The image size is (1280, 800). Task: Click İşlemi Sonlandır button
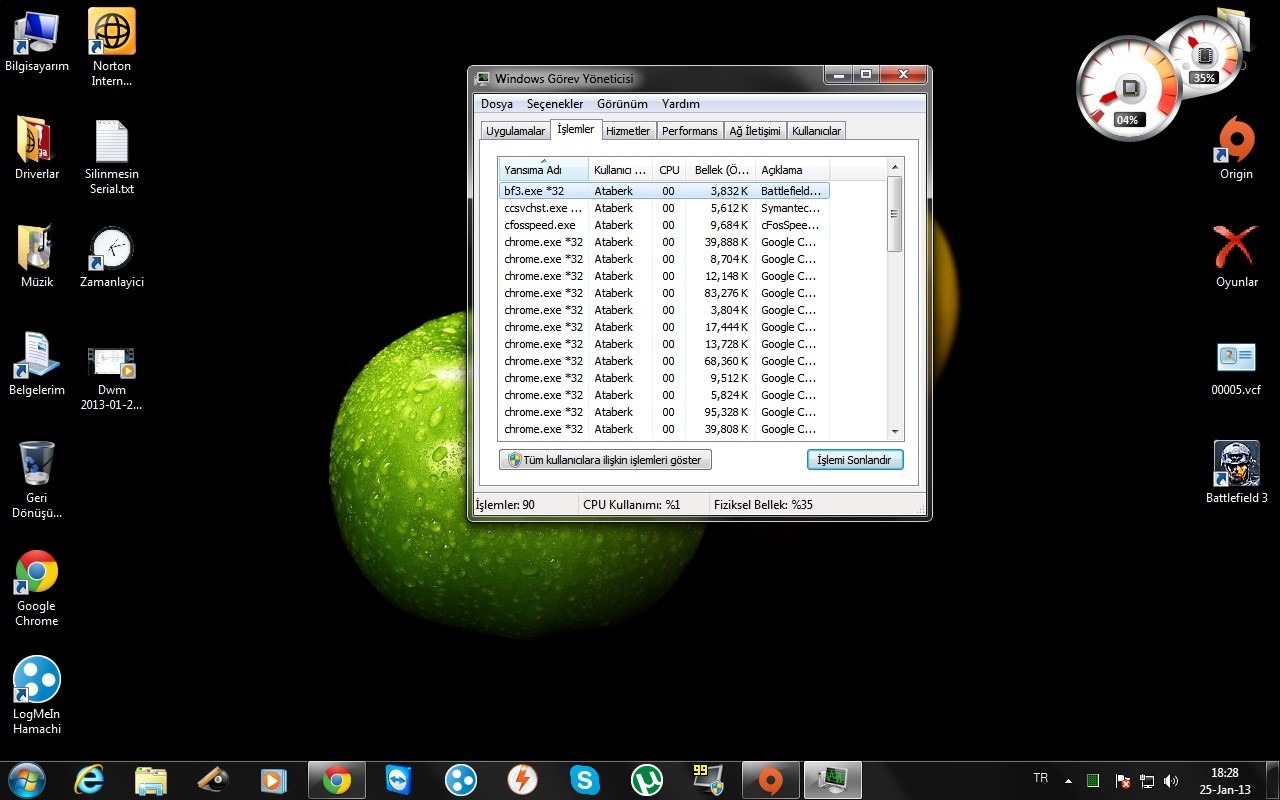(855, 460)
